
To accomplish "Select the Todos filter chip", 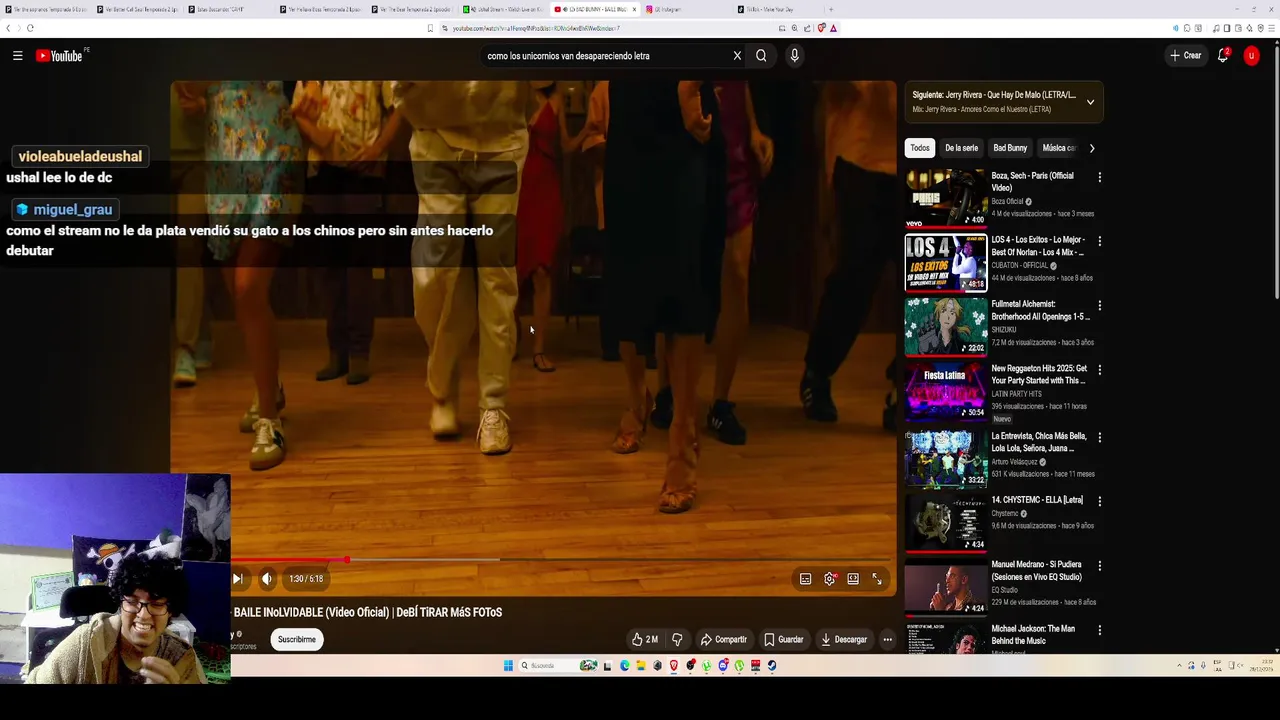I will [x=920, y=148].
